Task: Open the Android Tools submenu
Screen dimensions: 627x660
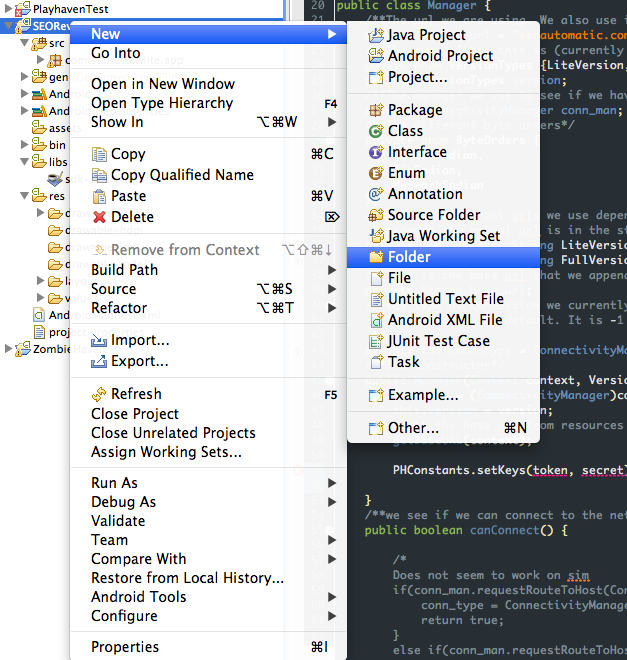Action: click(x=138, y=597)
